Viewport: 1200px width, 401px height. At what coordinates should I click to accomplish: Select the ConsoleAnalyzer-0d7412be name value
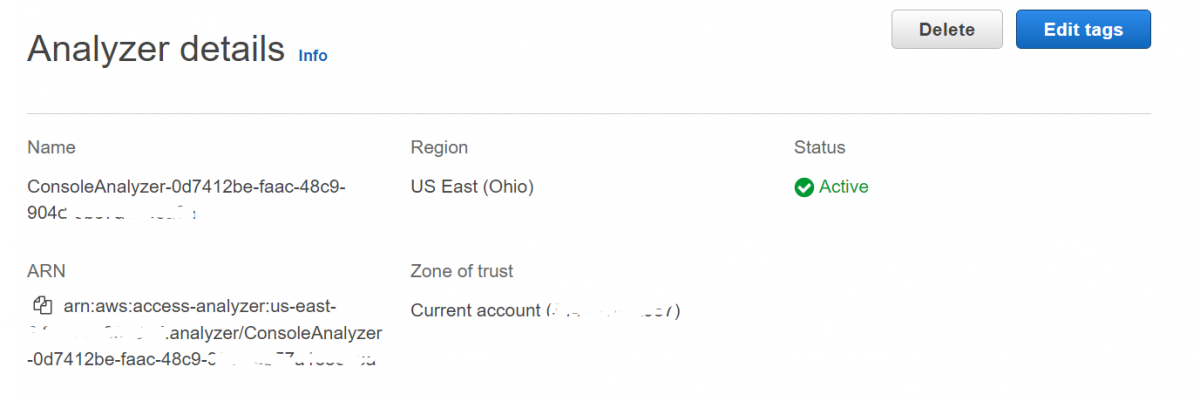[186, 187]
